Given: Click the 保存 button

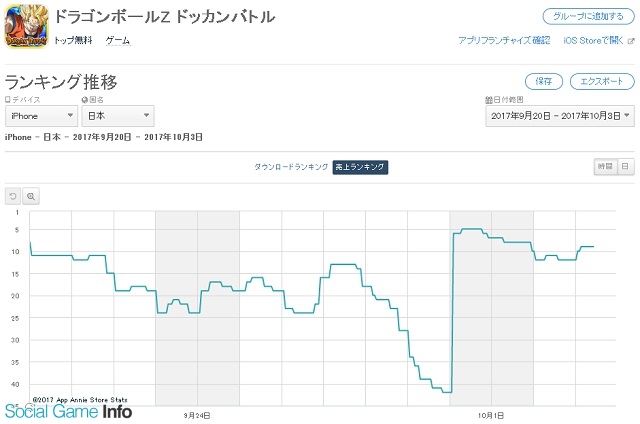Looking at the screenshot, I should pyautogui.click(x=544, y=81).
